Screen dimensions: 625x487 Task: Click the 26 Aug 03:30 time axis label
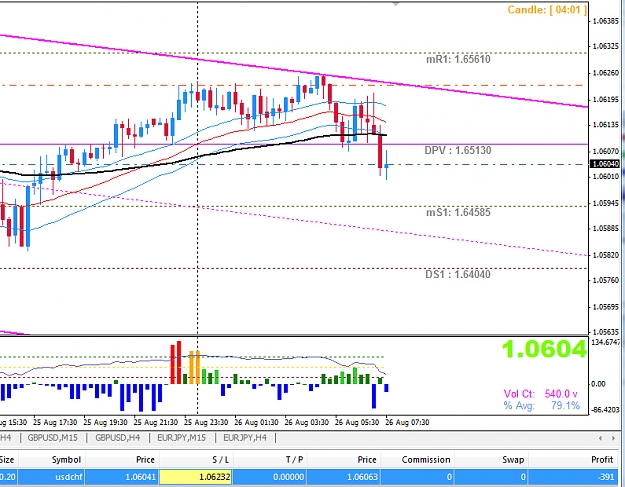click(x=307, y=422)
